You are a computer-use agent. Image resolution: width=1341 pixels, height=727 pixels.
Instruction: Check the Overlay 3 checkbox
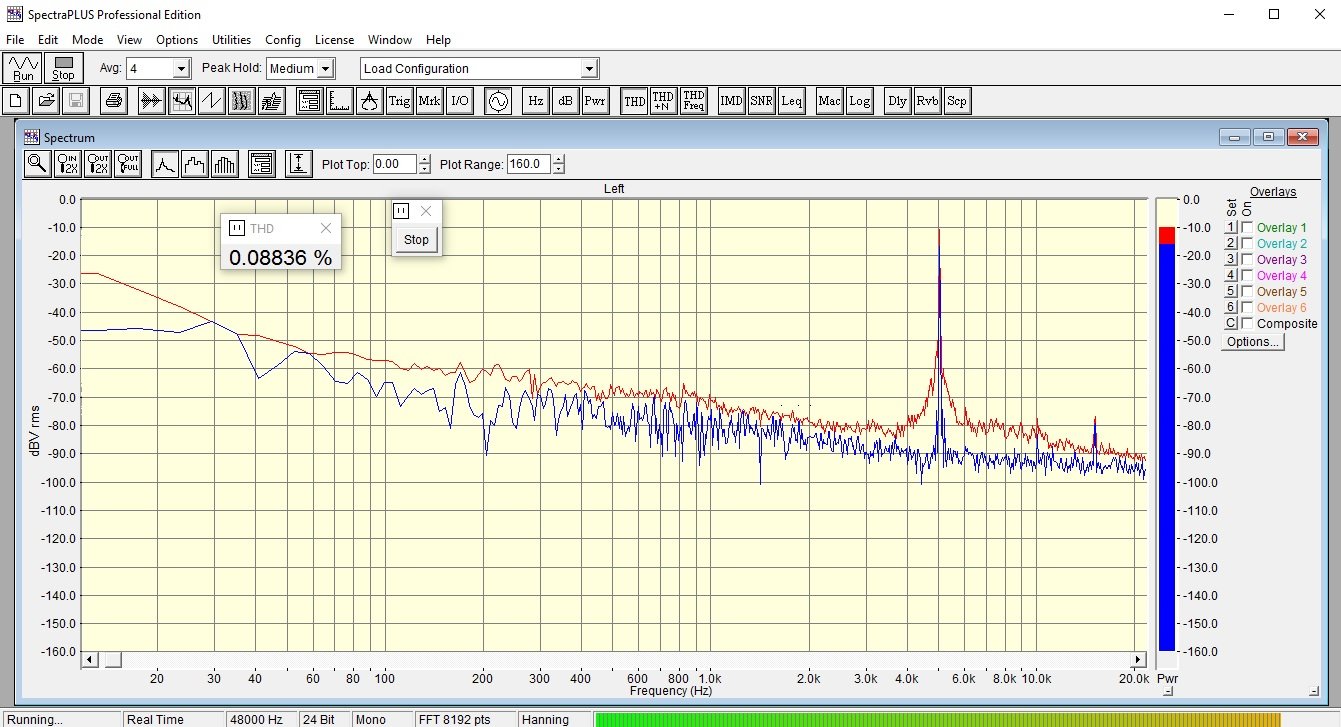(x=1246, y=260)
